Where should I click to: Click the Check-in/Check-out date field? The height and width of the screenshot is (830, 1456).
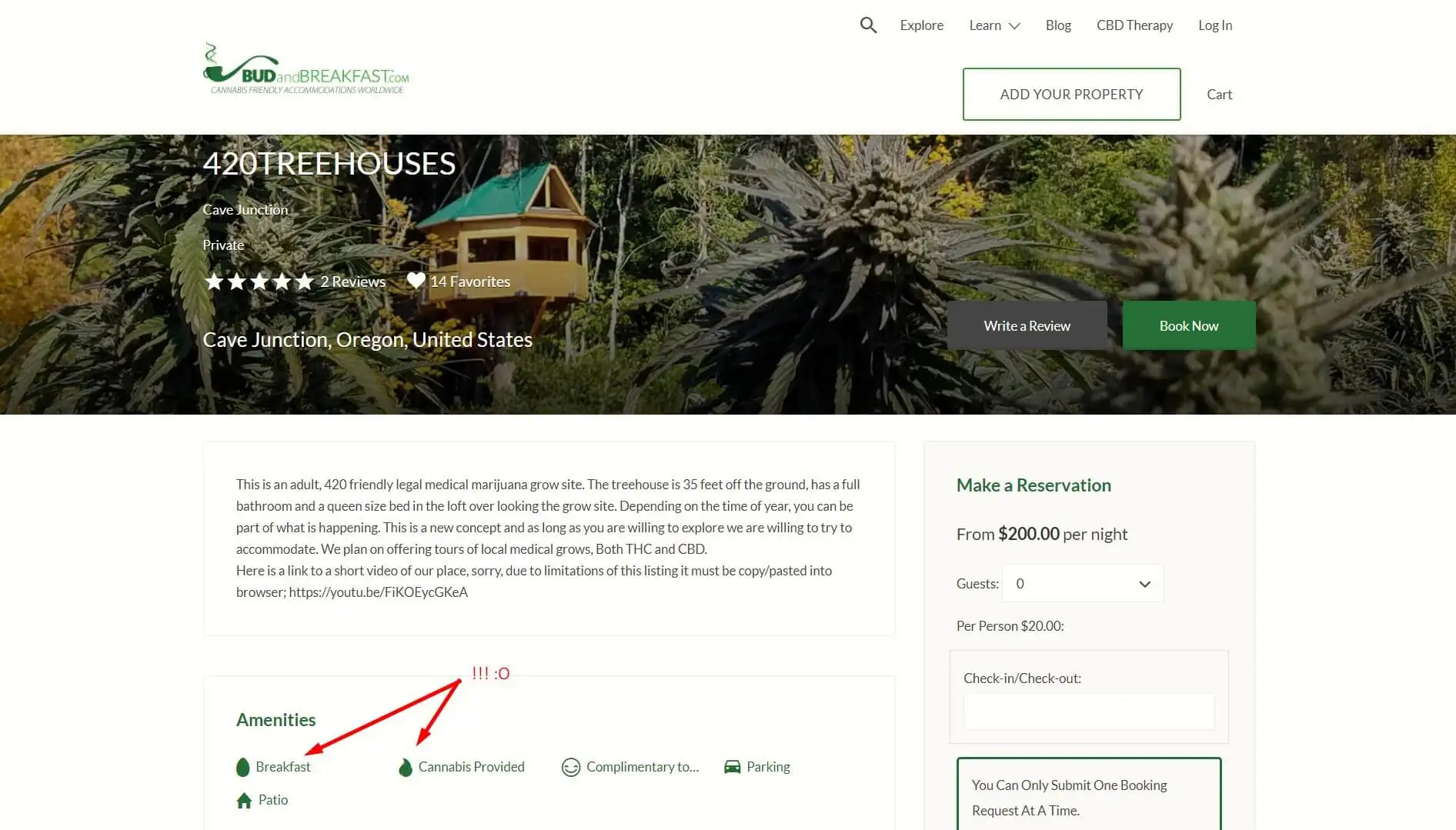1089,712
